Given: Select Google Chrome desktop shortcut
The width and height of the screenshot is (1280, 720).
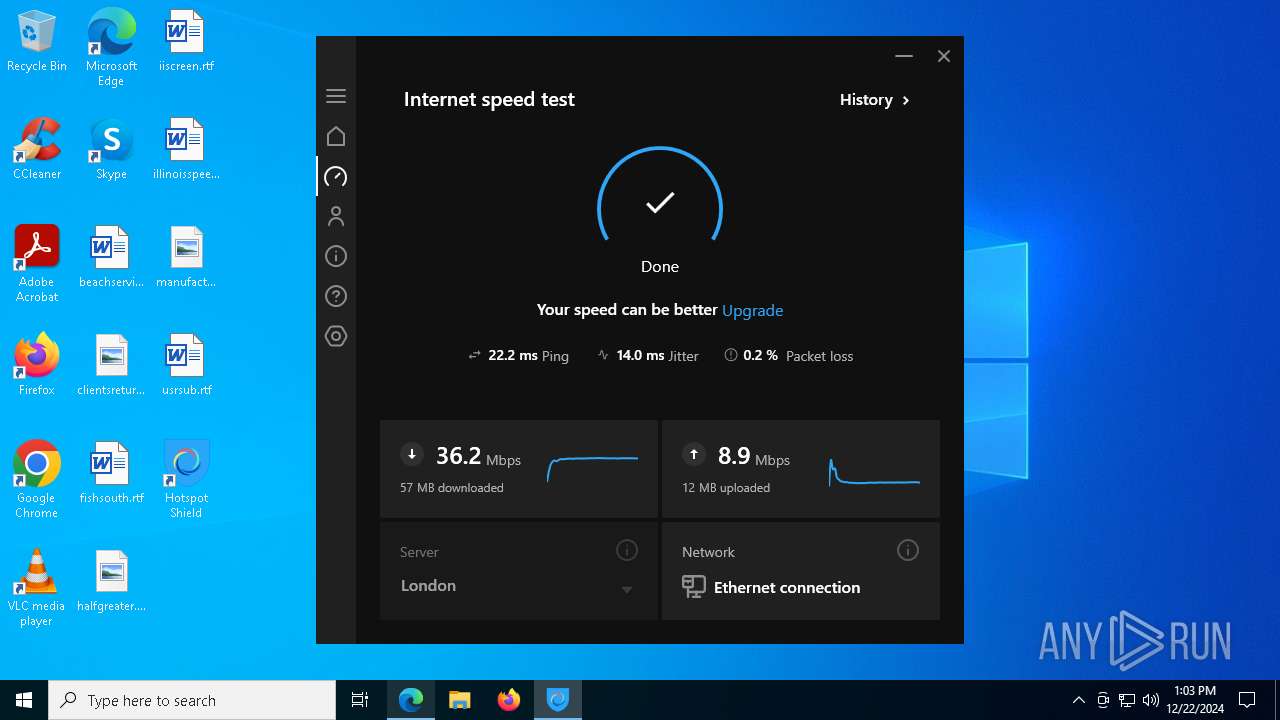Looking at the screenshot, I should point(37,479).
